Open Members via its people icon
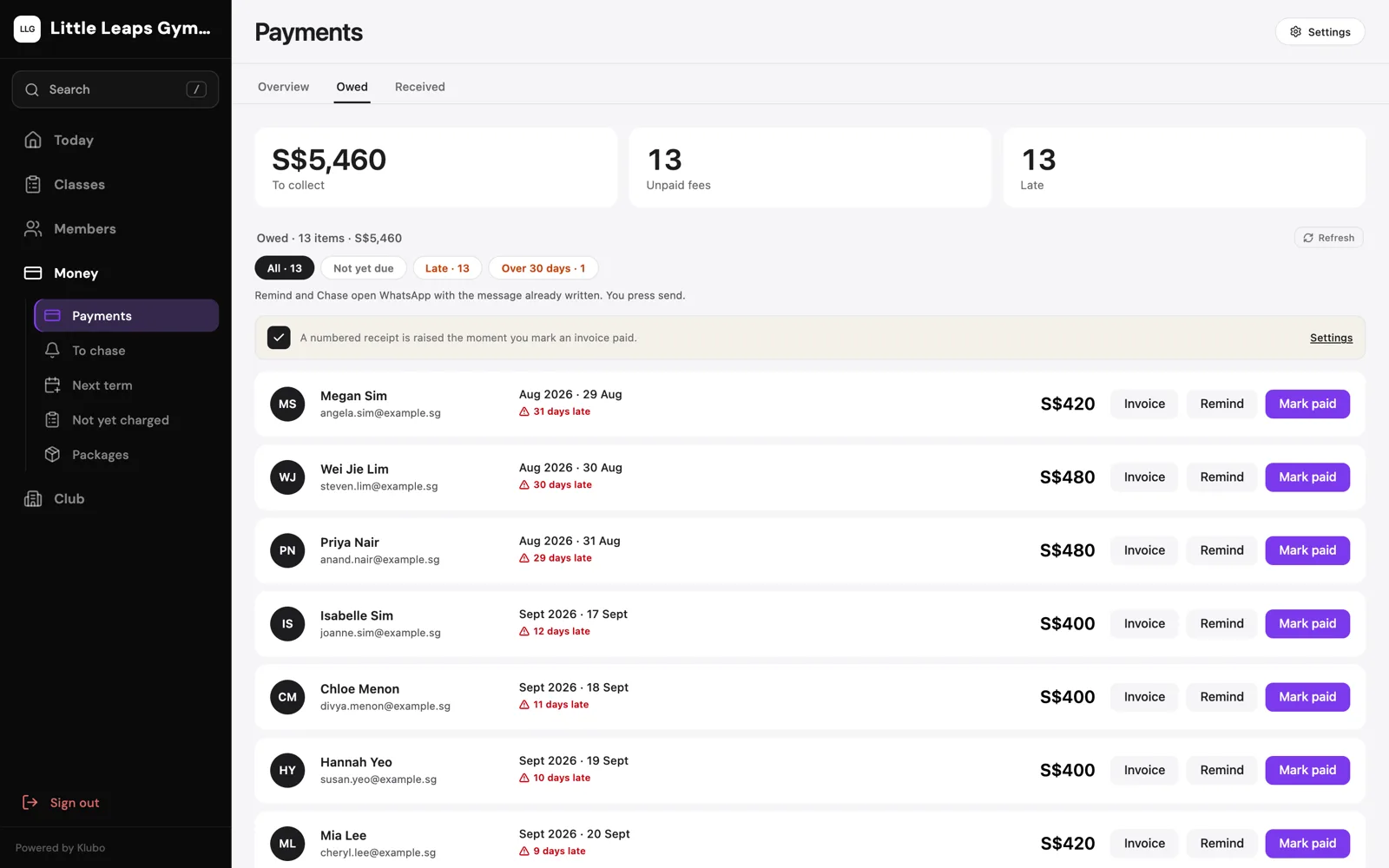This screenshot has height=868, width=1389. pos(33,228)
